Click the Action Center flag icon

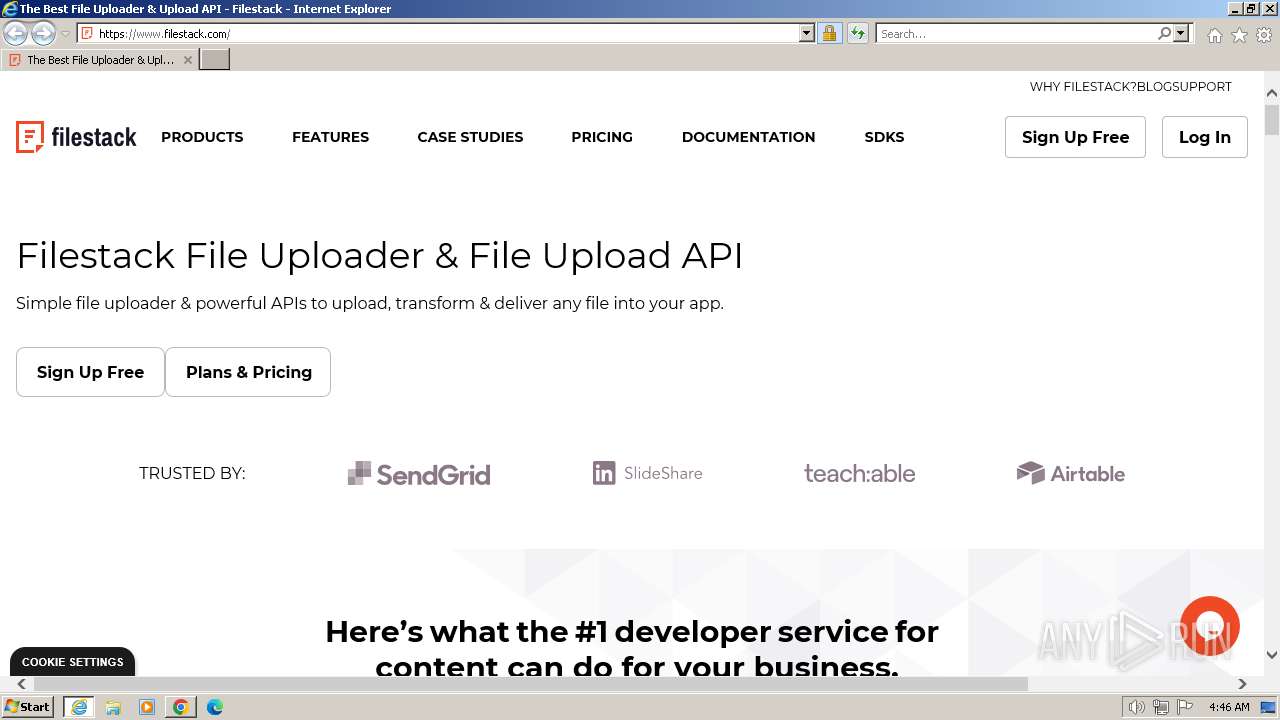(x=1185, y=707)
